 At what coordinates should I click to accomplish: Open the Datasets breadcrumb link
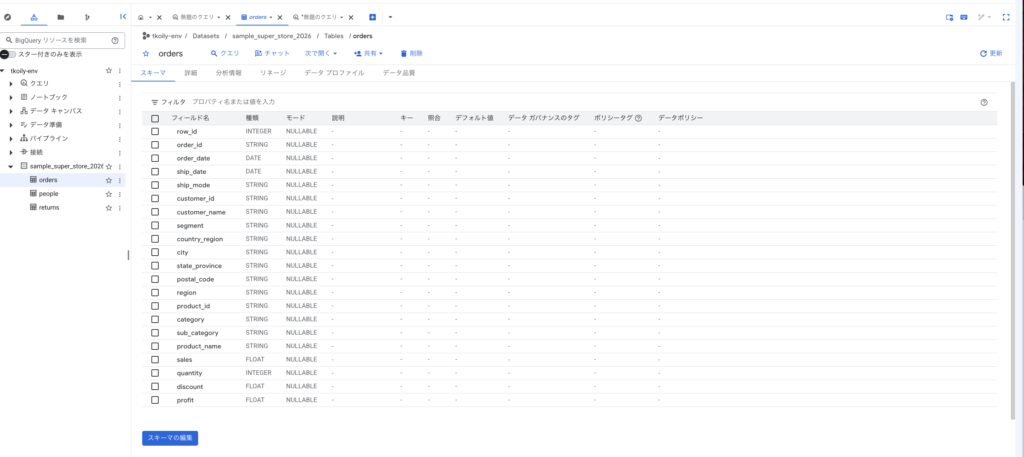(x=206, y=36)
